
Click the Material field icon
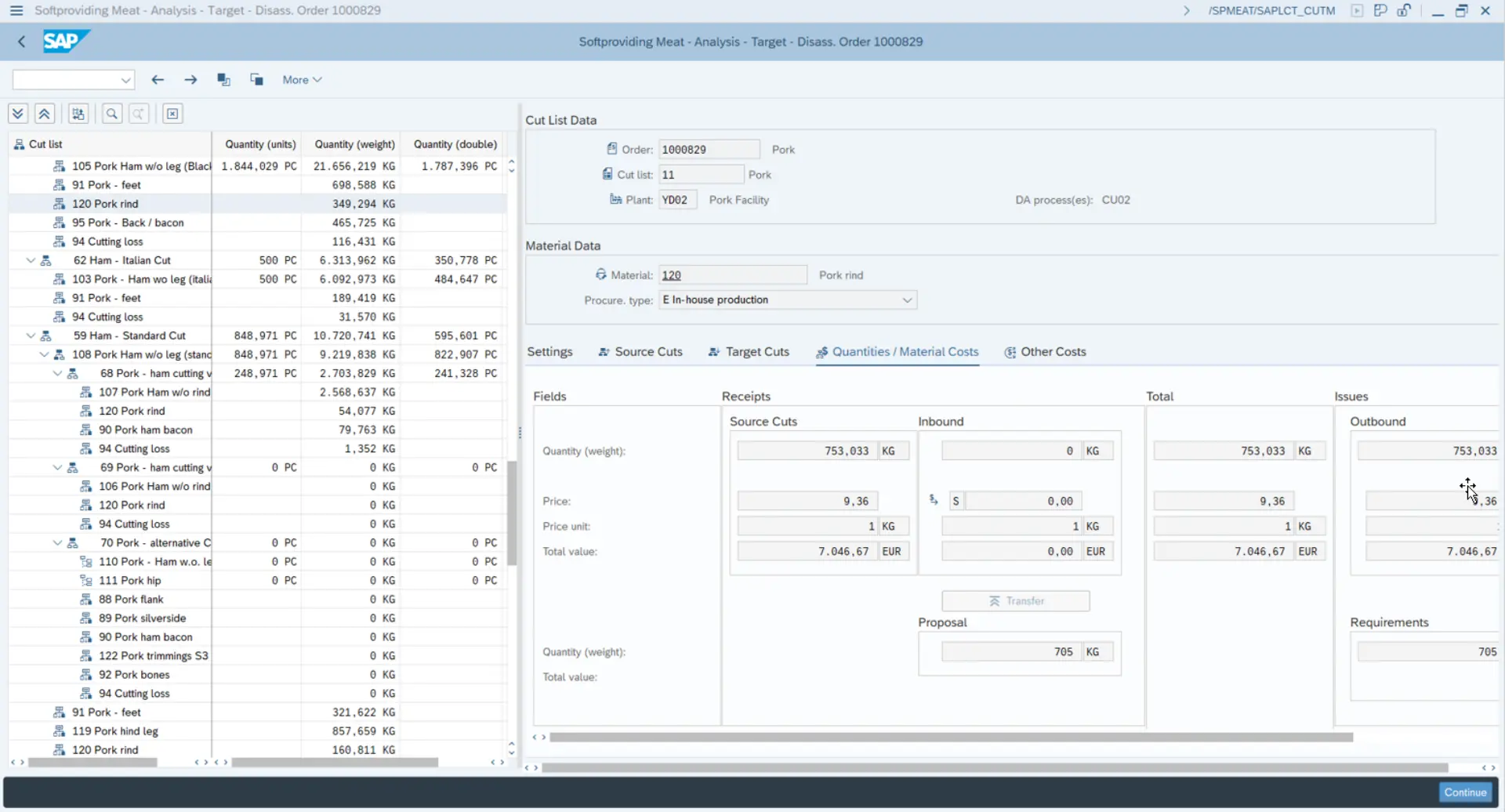(x=601, y=274)
